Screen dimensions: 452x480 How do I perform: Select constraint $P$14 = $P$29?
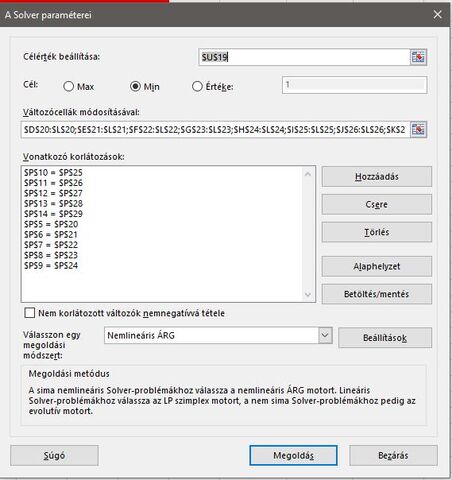click(x=53, y=214)
